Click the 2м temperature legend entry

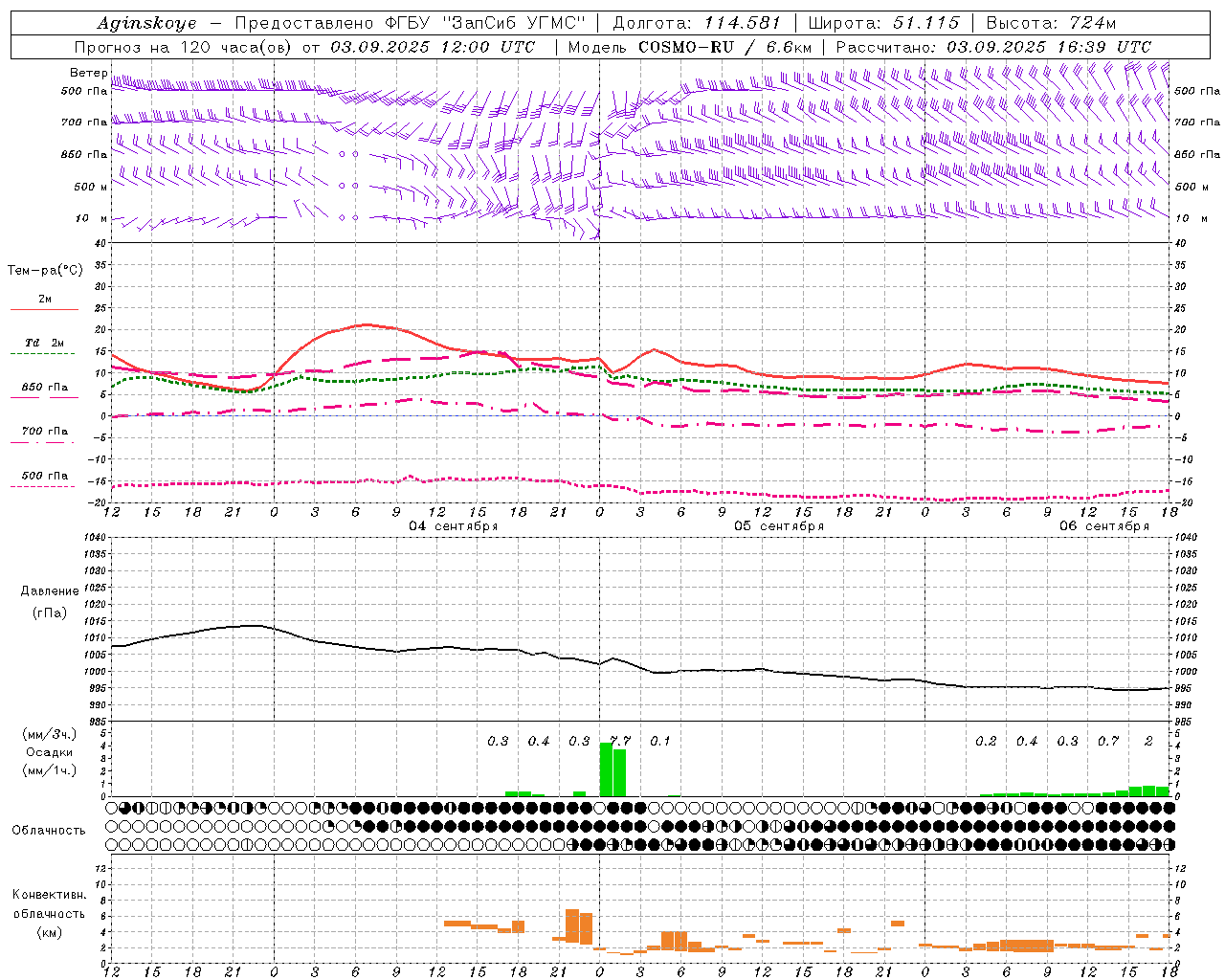click(x=45, y=299)
